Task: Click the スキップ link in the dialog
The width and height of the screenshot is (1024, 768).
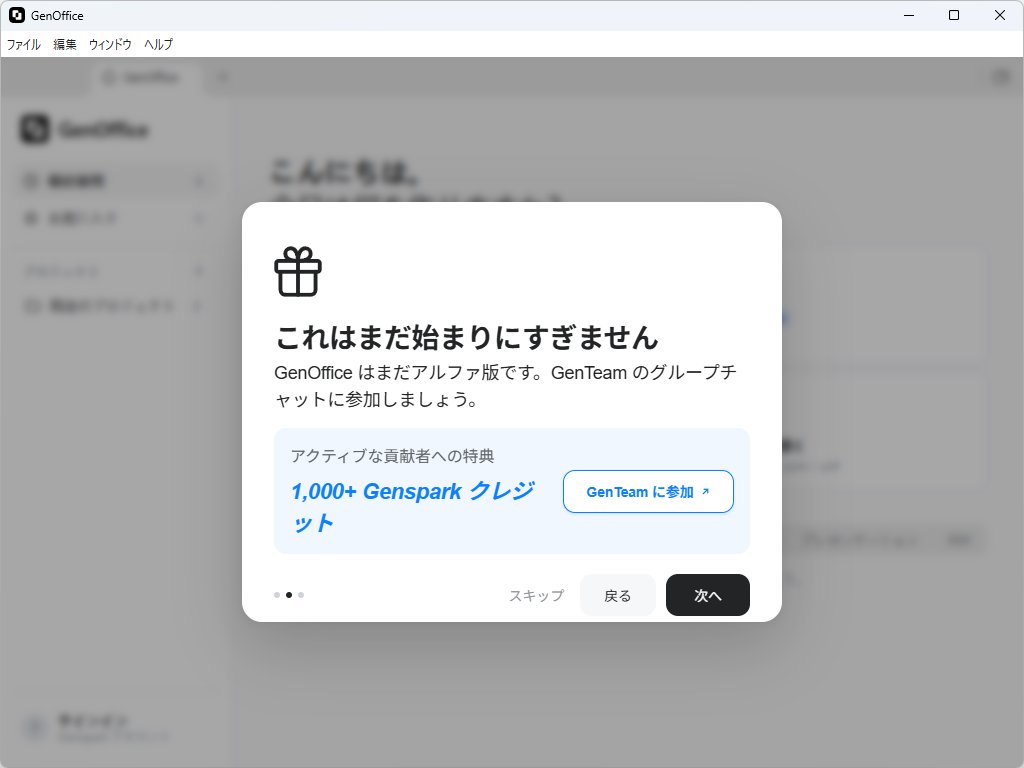Action: click(x=536, y=596)
